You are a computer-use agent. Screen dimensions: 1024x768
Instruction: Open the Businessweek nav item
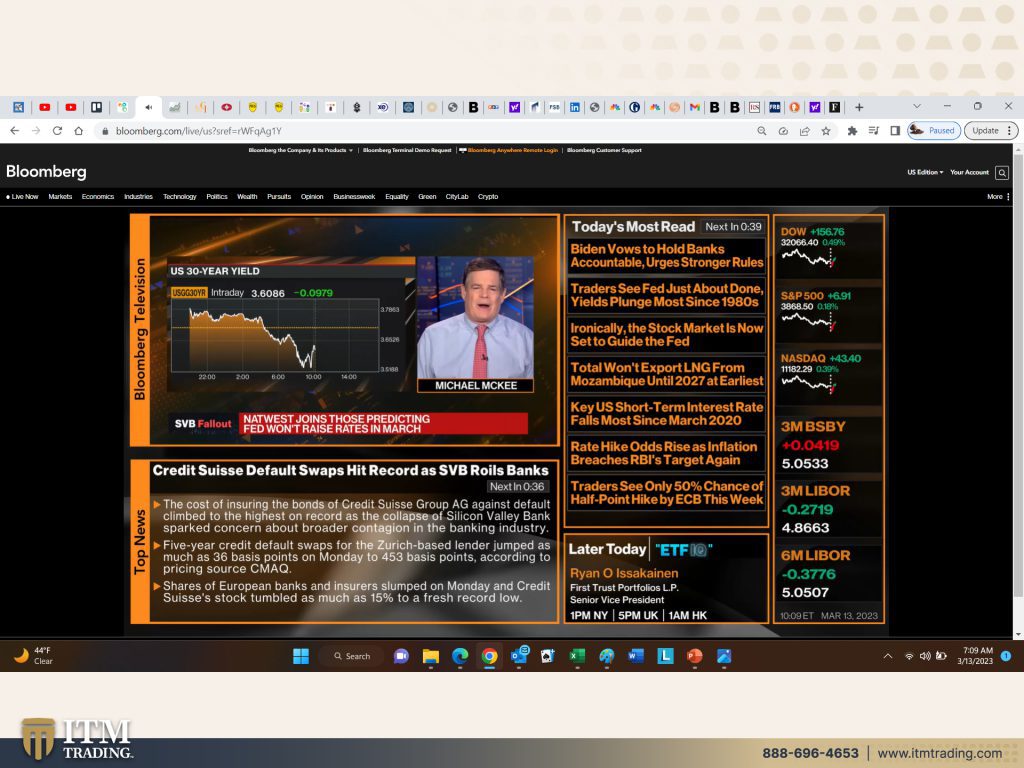354,197
